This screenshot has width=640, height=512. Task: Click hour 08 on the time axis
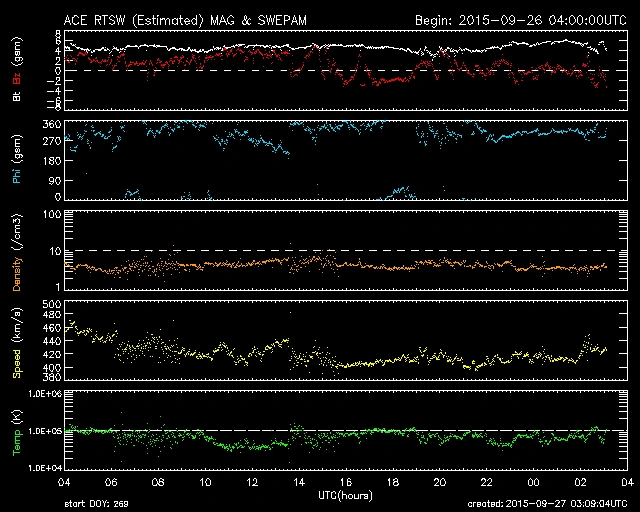click(x=160, y=482)
